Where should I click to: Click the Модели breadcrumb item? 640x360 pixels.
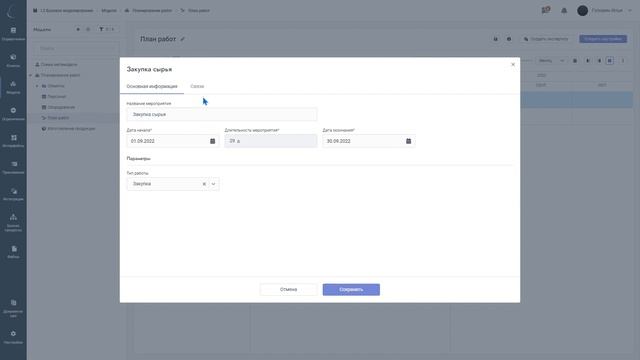tap(109, 11)
